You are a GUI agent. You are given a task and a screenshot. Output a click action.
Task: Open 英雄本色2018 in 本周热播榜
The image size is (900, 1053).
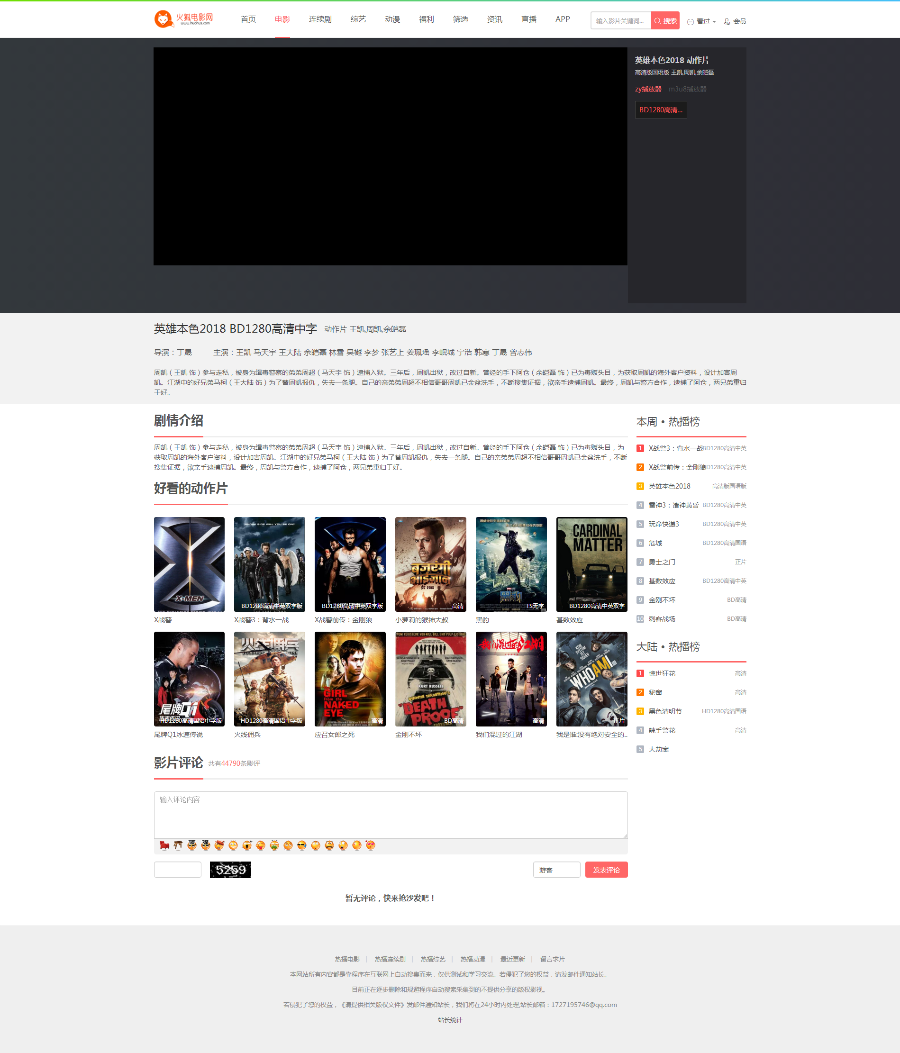tap(691, 486)
